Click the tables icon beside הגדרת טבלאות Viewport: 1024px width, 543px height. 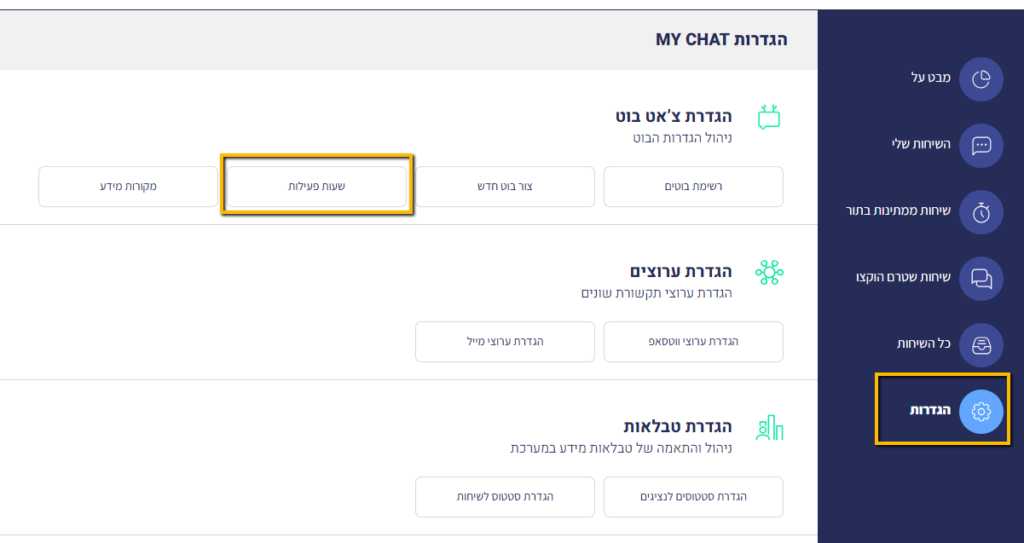pyautogui.click(x=769, y=427)
